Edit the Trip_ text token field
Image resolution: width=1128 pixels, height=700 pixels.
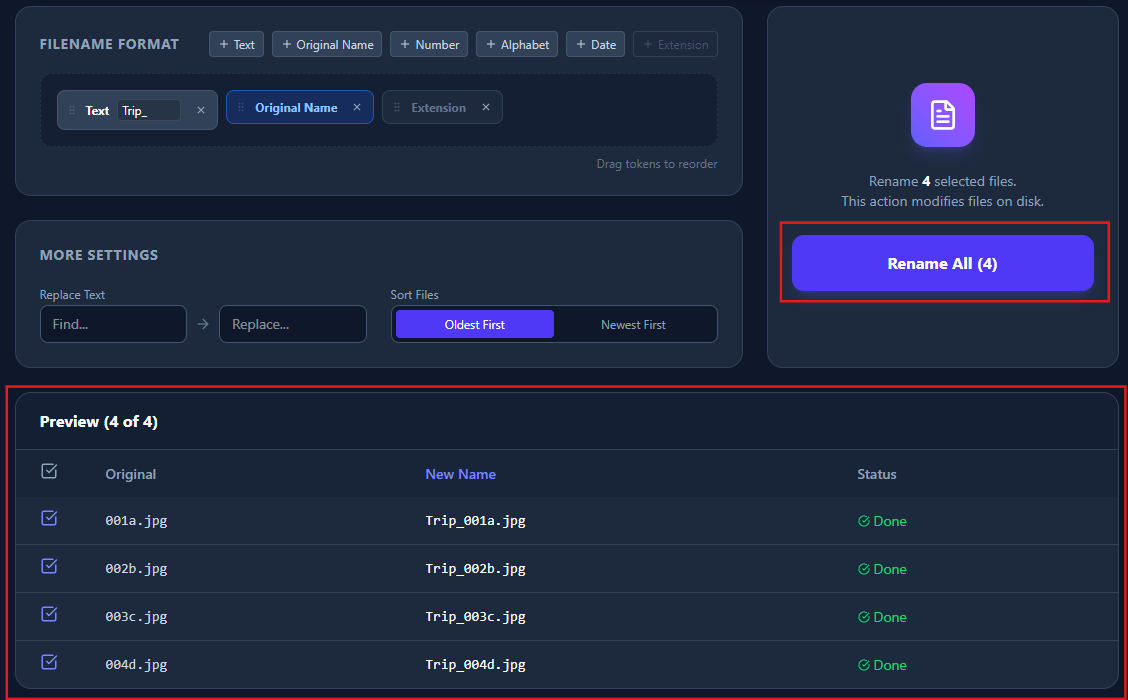[x=149, y=110]
